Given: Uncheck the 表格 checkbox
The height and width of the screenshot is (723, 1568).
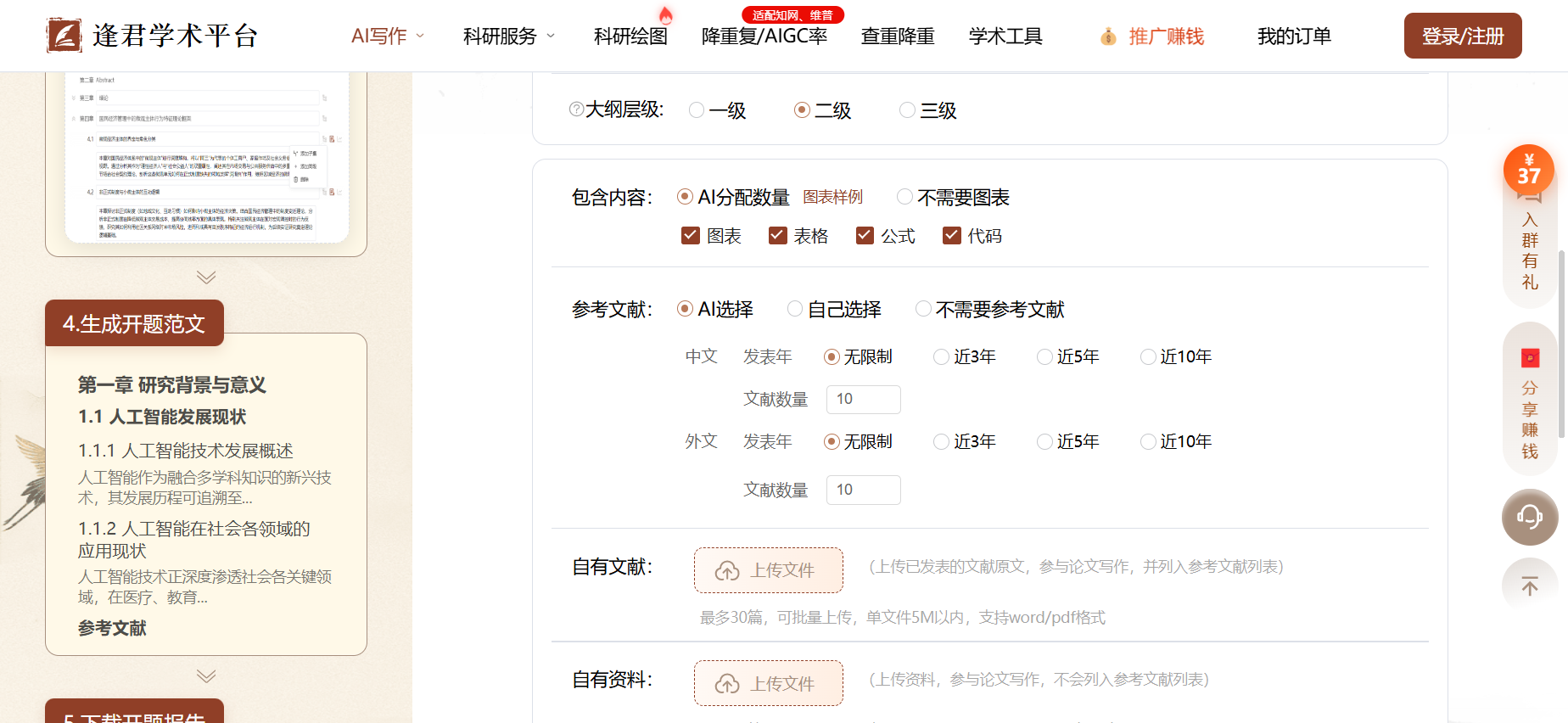Looking at the screenshot, I should (777, 235).
